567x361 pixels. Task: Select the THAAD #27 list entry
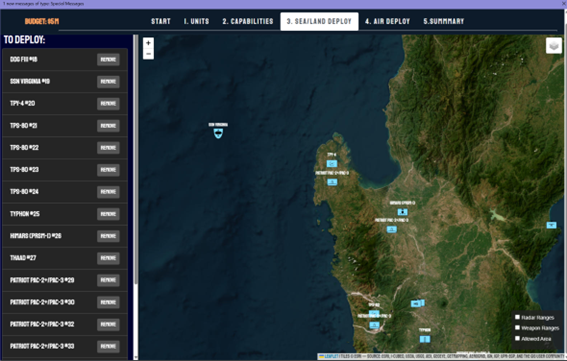click(65, 258)
